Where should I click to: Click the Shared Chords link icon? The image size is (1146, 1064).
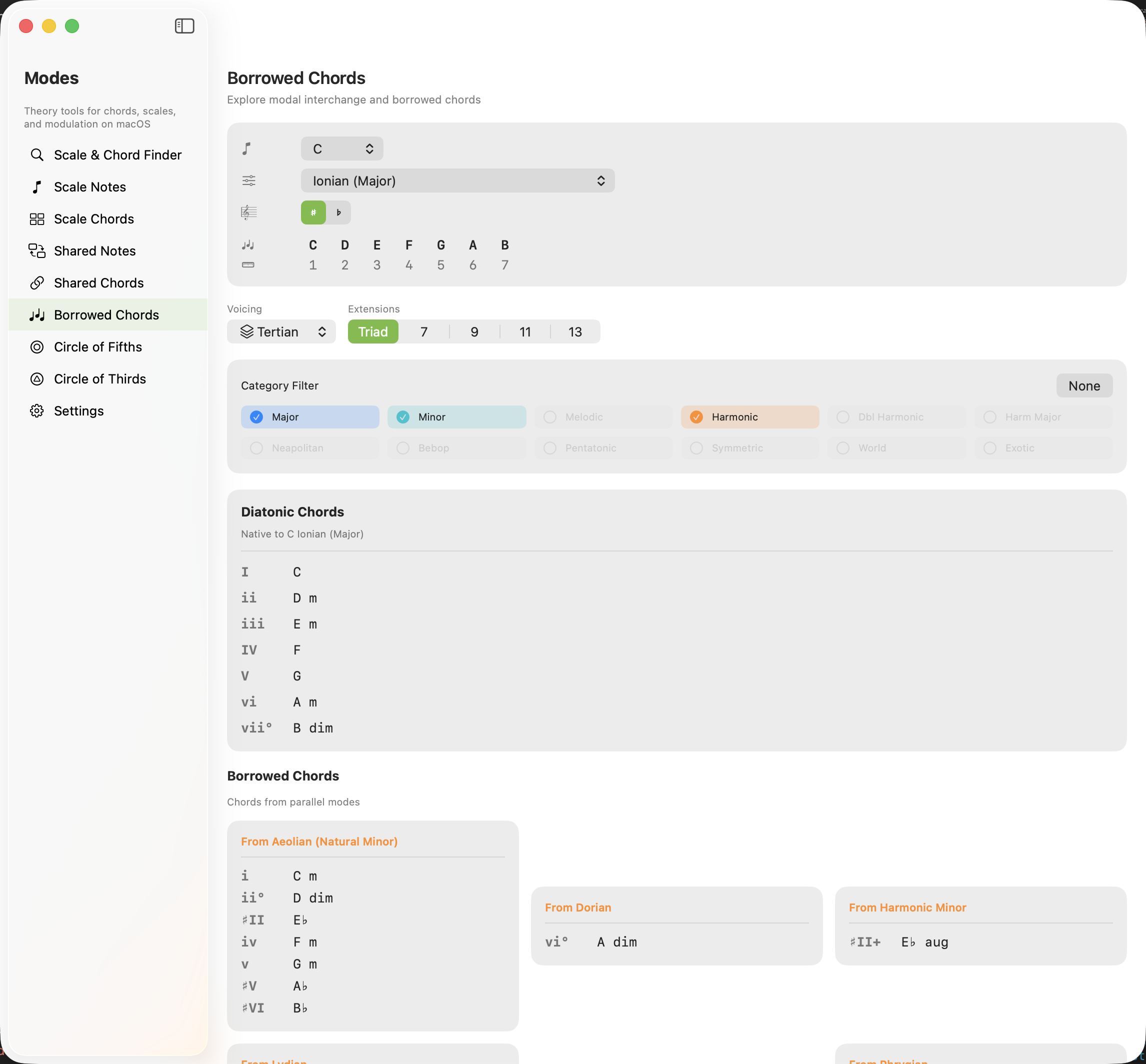click(x=37, y=282)
